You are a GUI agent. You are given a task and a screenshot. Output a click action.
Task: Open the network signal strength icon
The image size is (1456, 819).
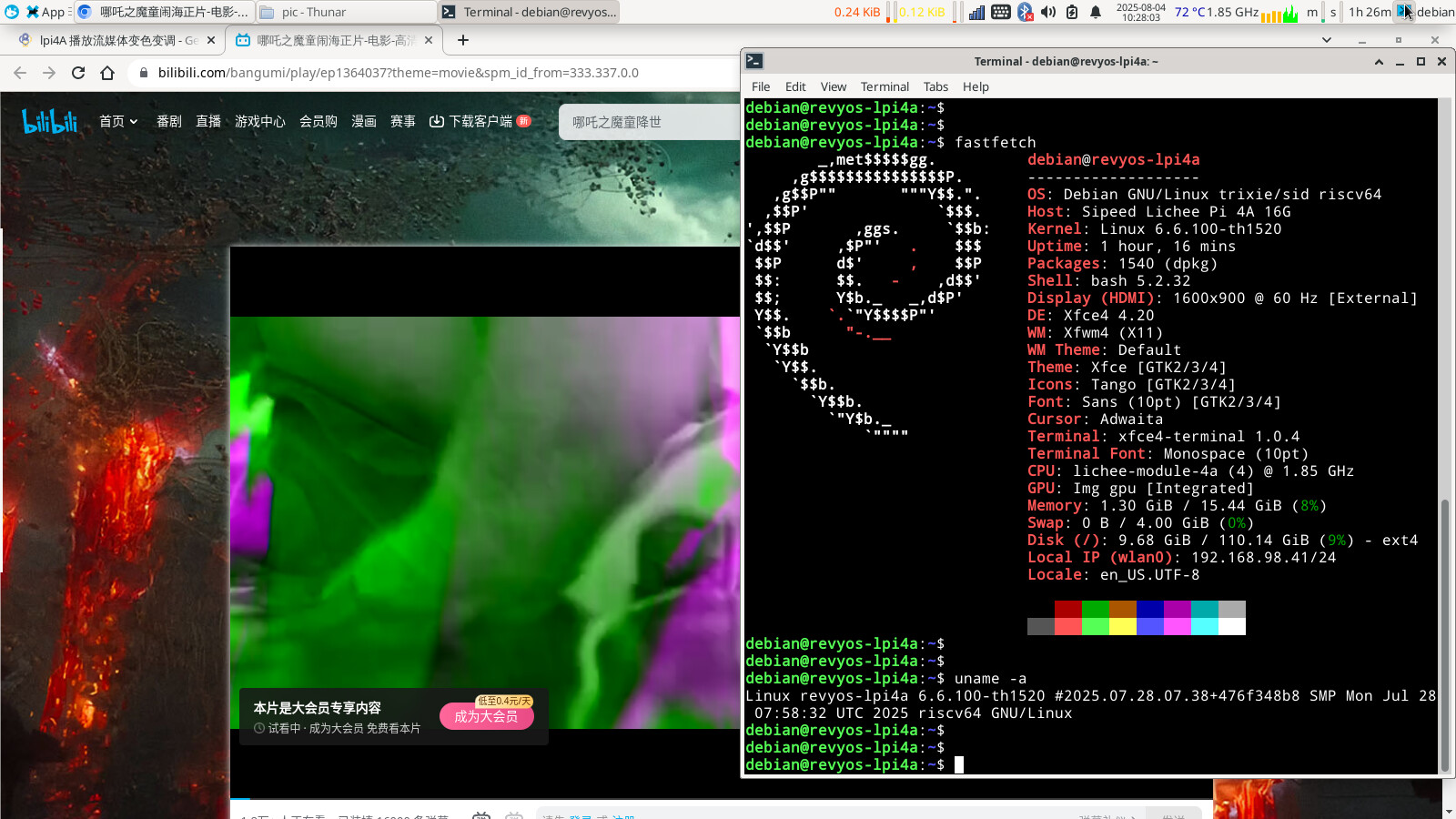tap(976, 12)
